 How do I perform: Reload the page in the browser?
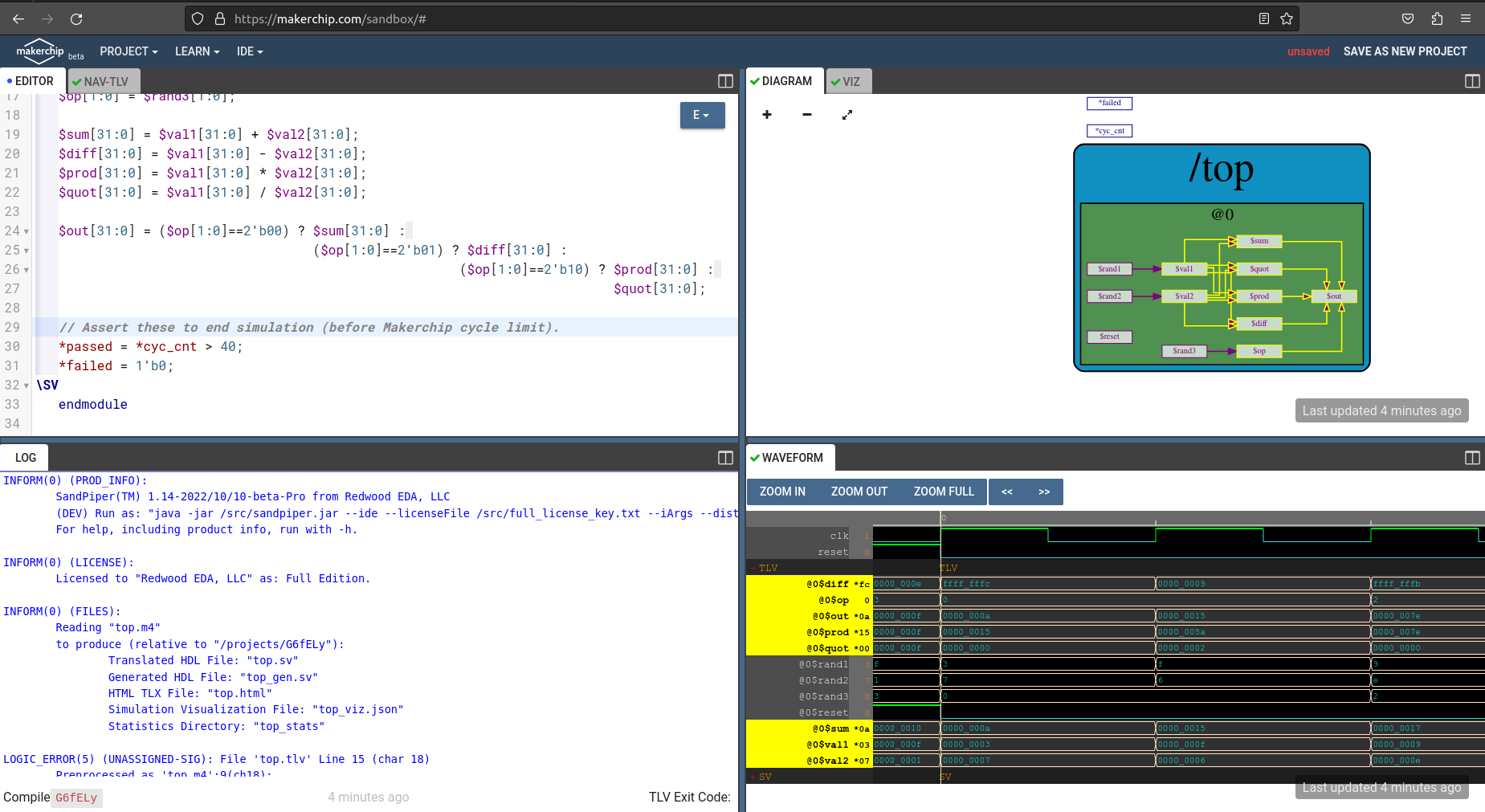pos(76,18)
